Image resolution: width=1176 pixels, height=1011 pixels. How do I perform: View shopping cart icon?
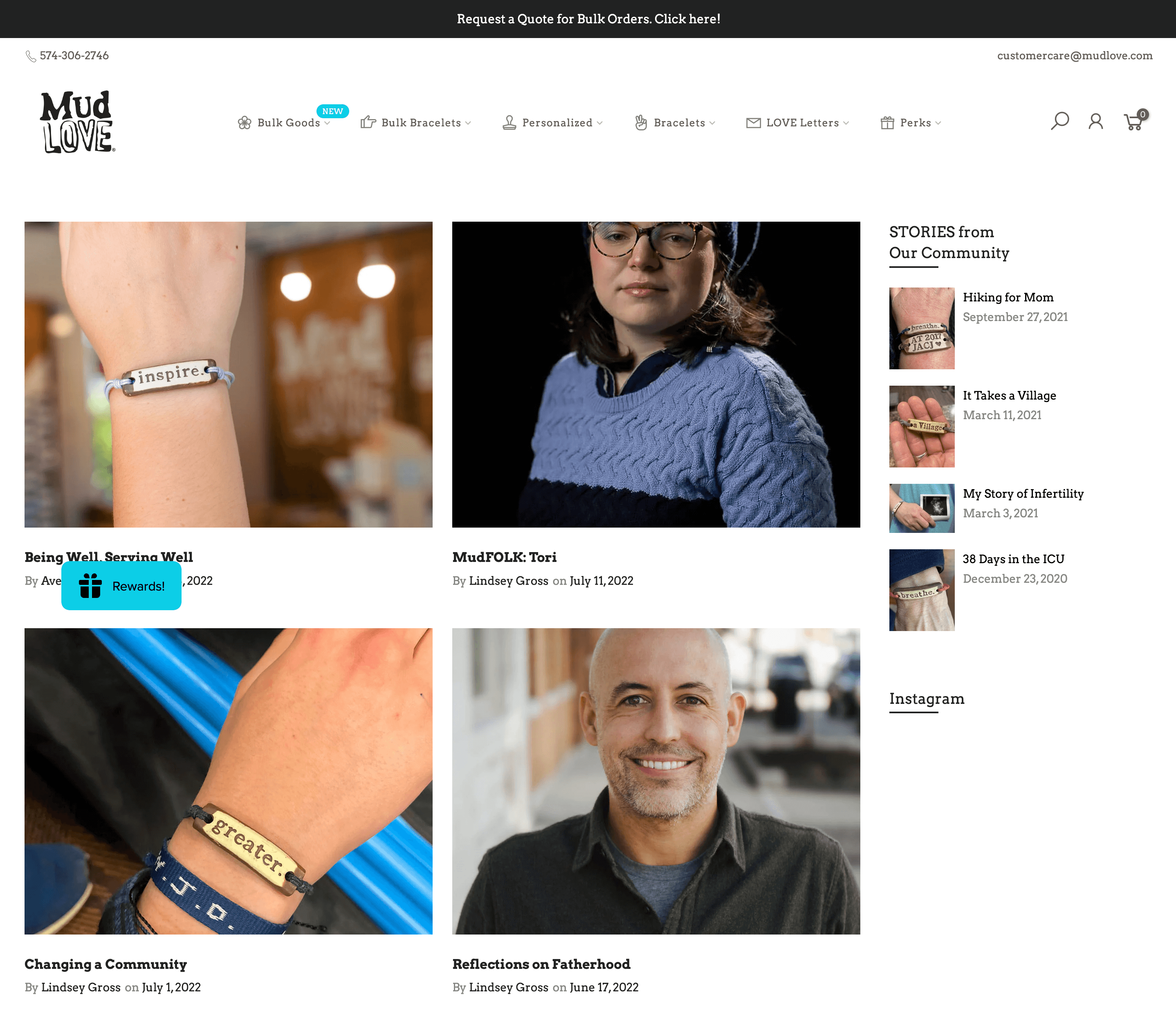[1134, 122]
